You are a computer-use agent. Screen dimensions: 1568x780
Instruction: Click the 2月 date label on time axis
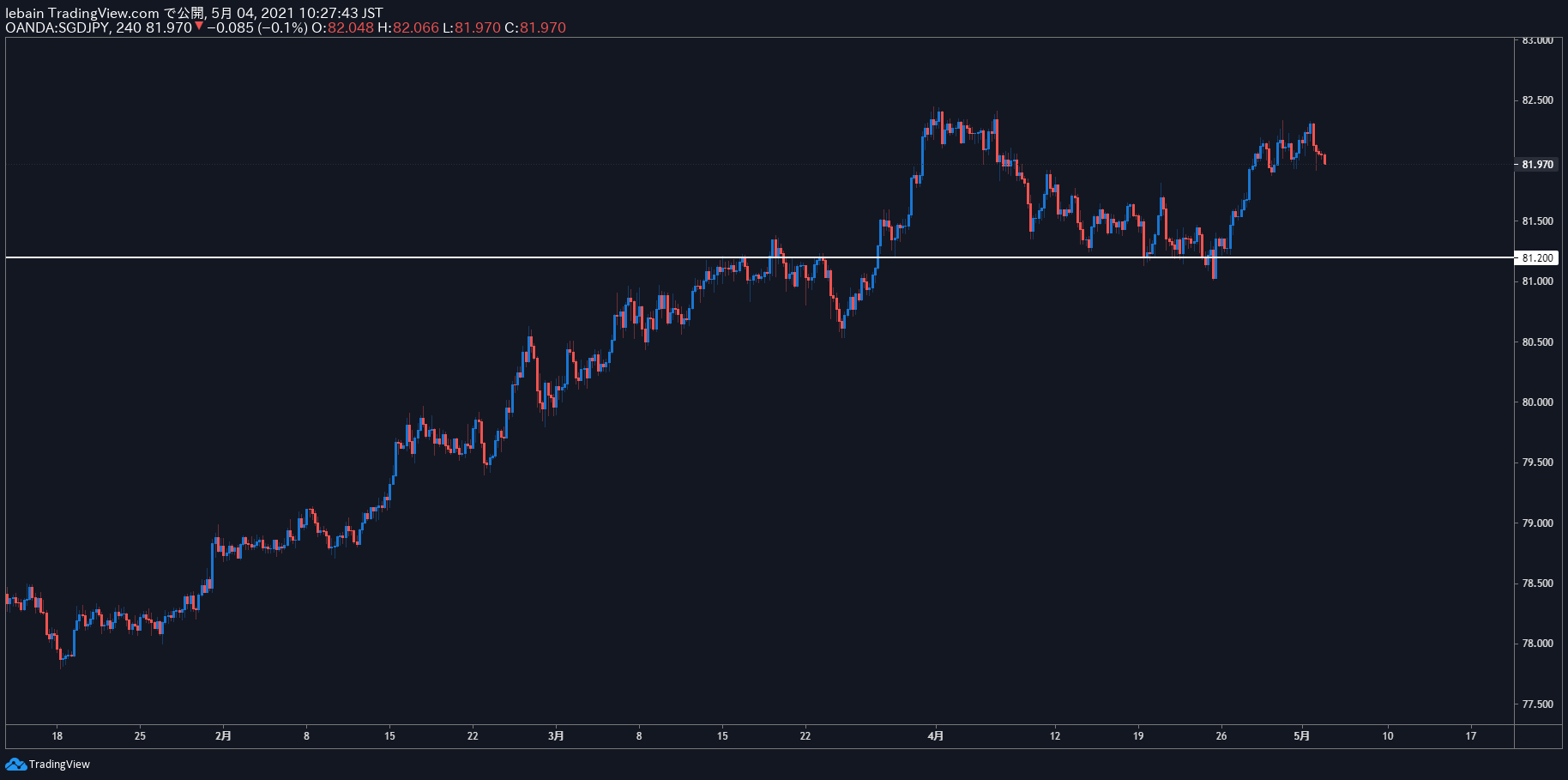[x=223, y=735]
